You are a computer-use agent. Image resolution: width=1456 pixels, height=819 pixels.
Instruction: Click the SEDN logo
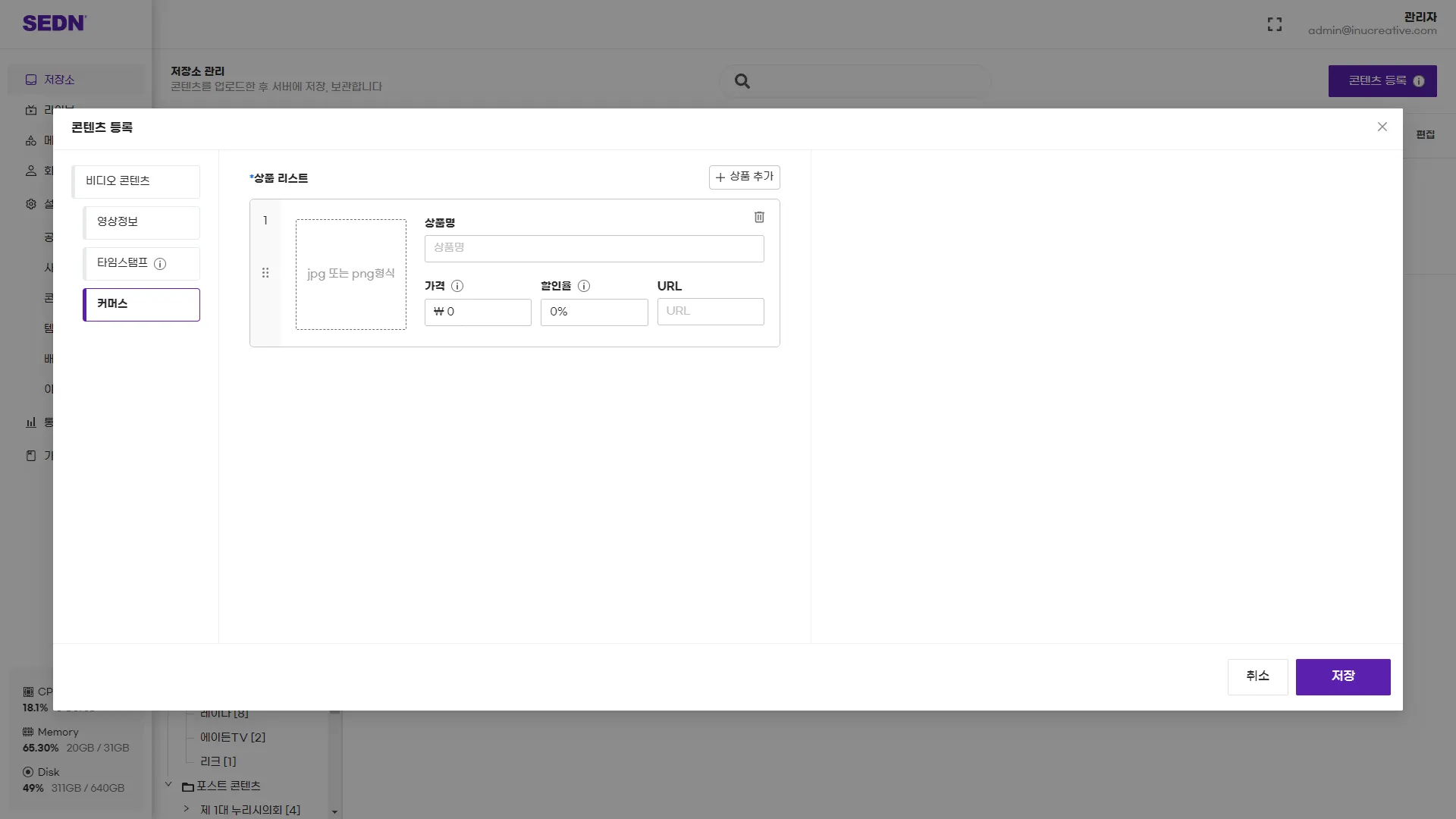[x=54, y=24]
